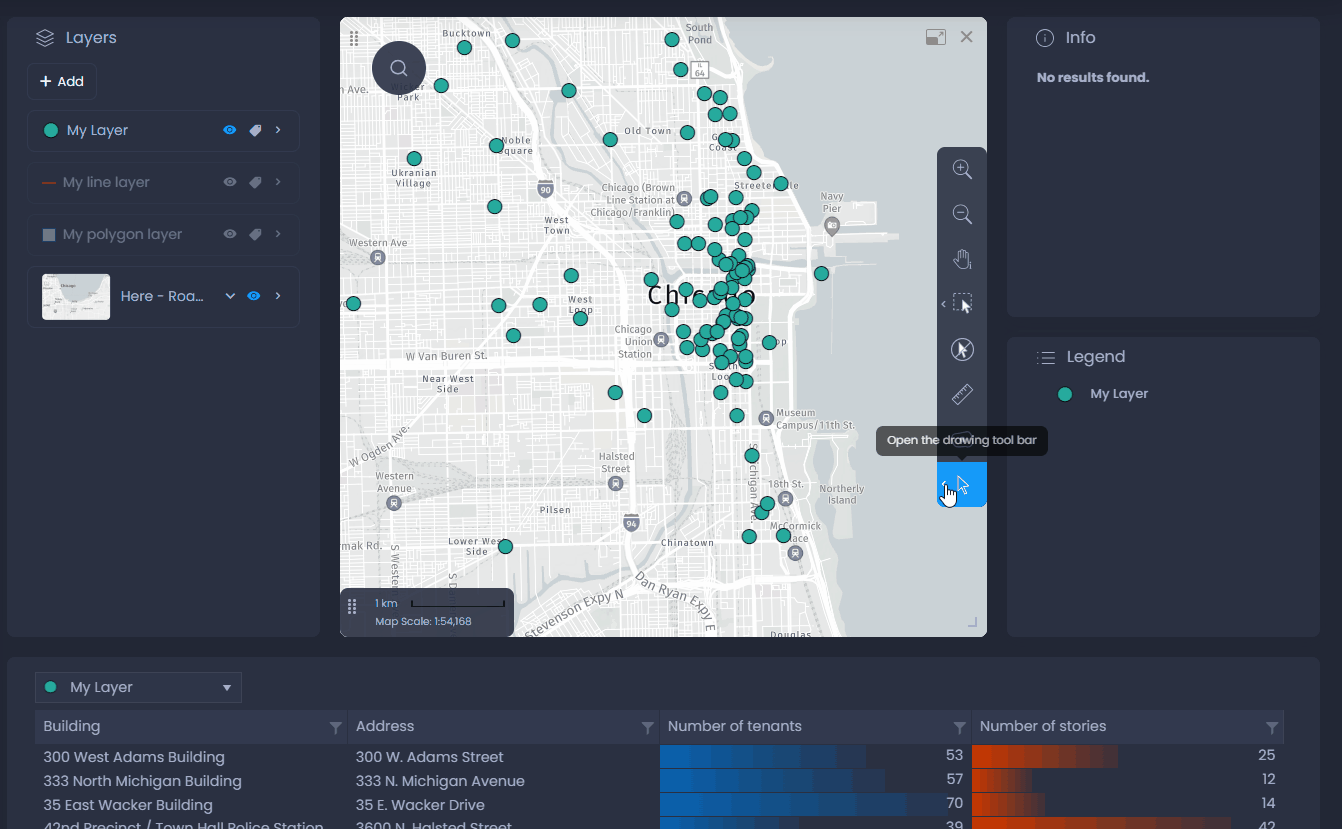1342x829 pixels.
Task: Click address 333 N. Michigan Avenue
Action: coord(440,781)
